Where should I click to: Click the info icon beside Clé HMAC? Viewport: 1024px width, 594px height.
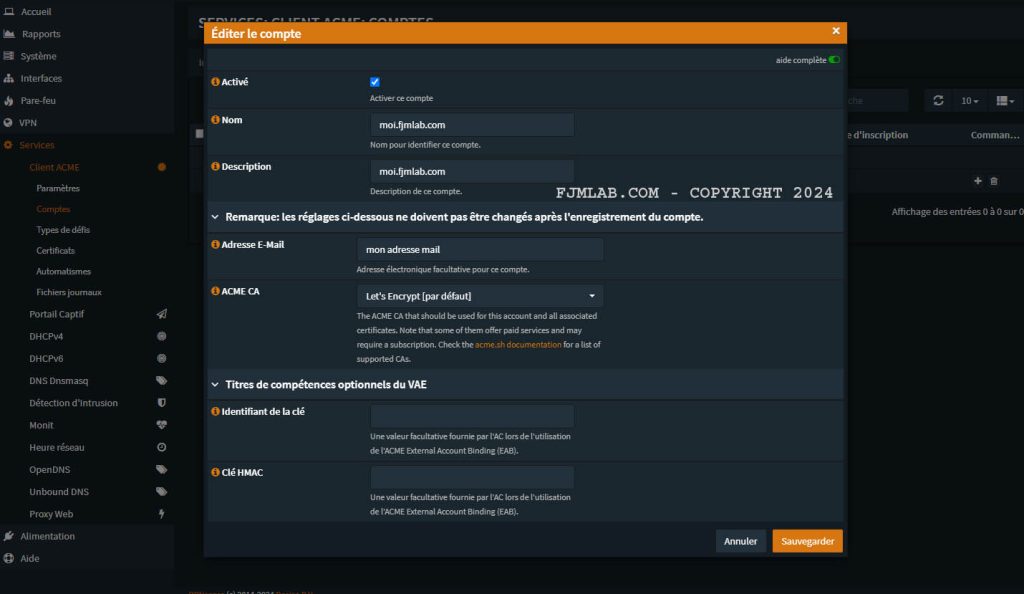(x=215, y=472)
